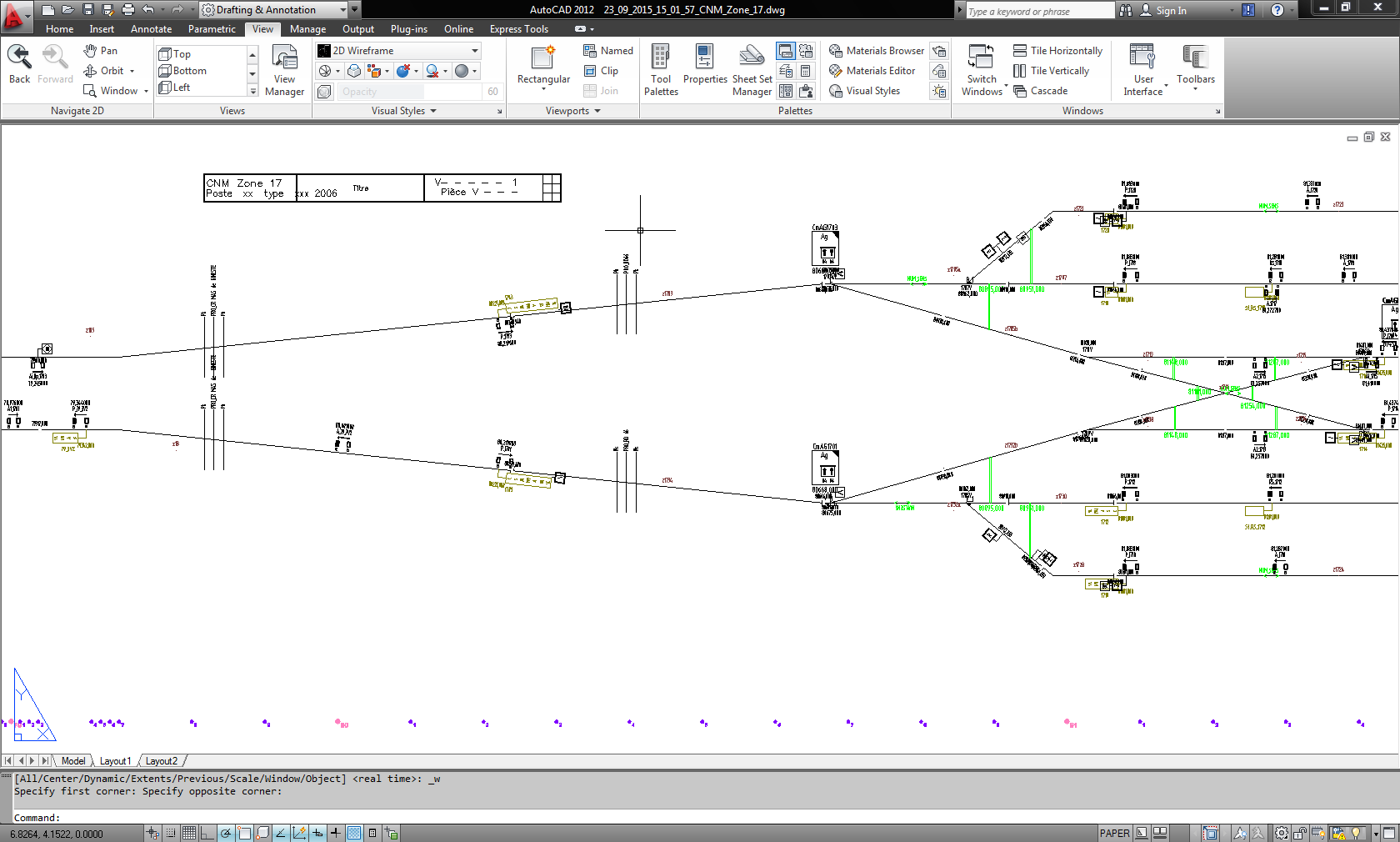Toggle Infer Constraints in status bar
1400x842 pixels.
tap(152, 833)
